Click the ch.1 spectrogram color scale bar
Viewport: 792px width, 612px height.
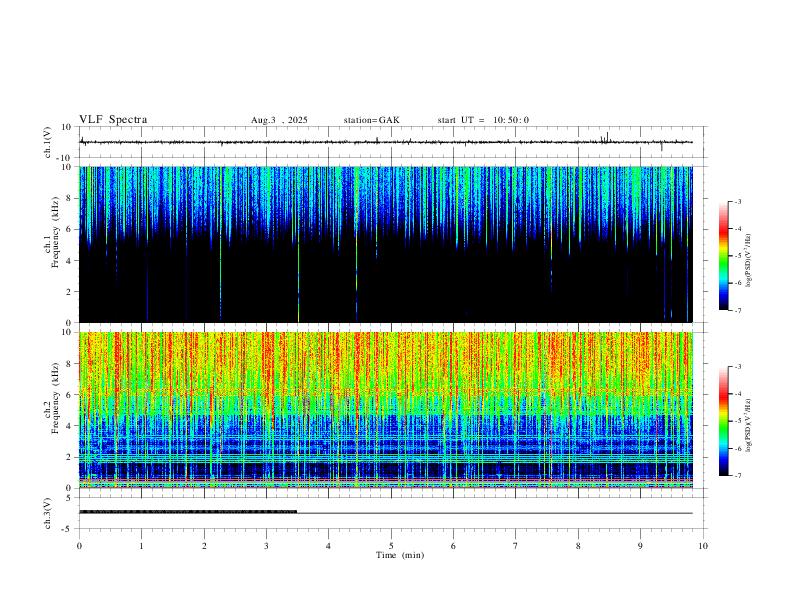click(x=723, y=256)
